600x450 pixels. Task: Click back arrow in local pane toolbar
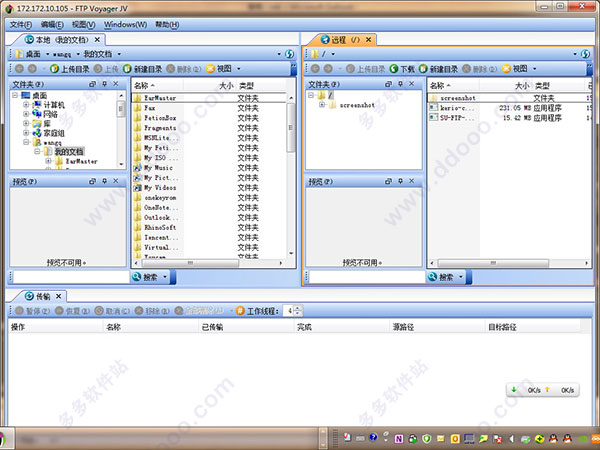(20, 69)
